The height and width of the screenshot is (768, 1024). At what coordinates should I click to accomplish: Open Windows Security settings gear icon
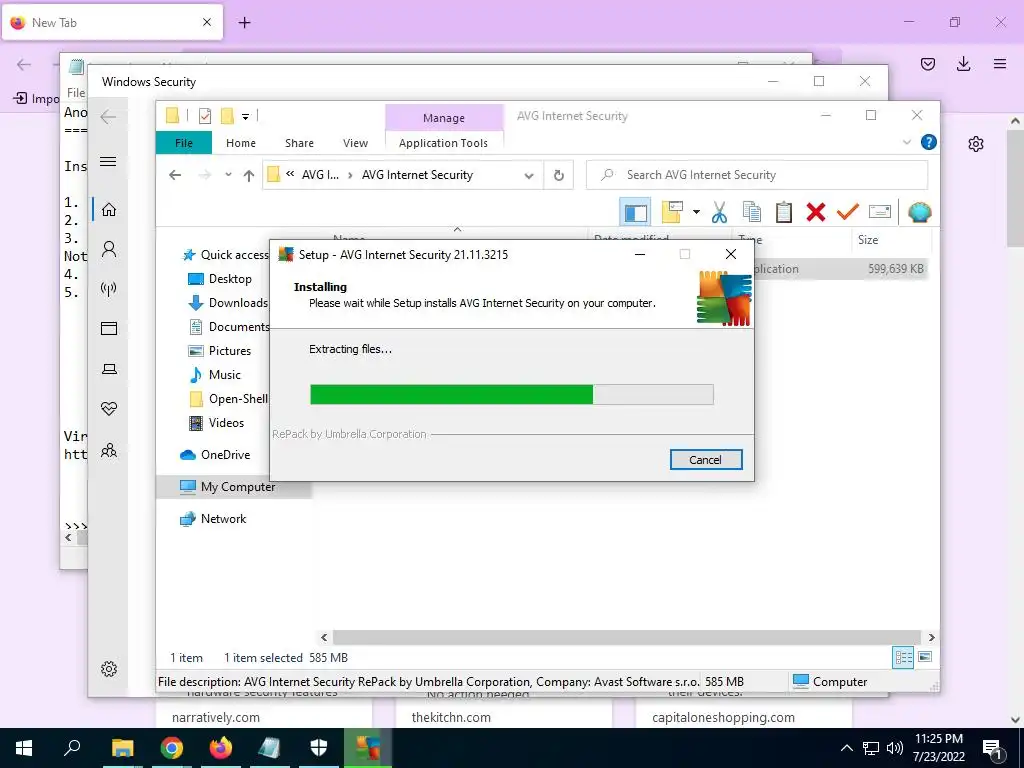click(x=109, y=669)
